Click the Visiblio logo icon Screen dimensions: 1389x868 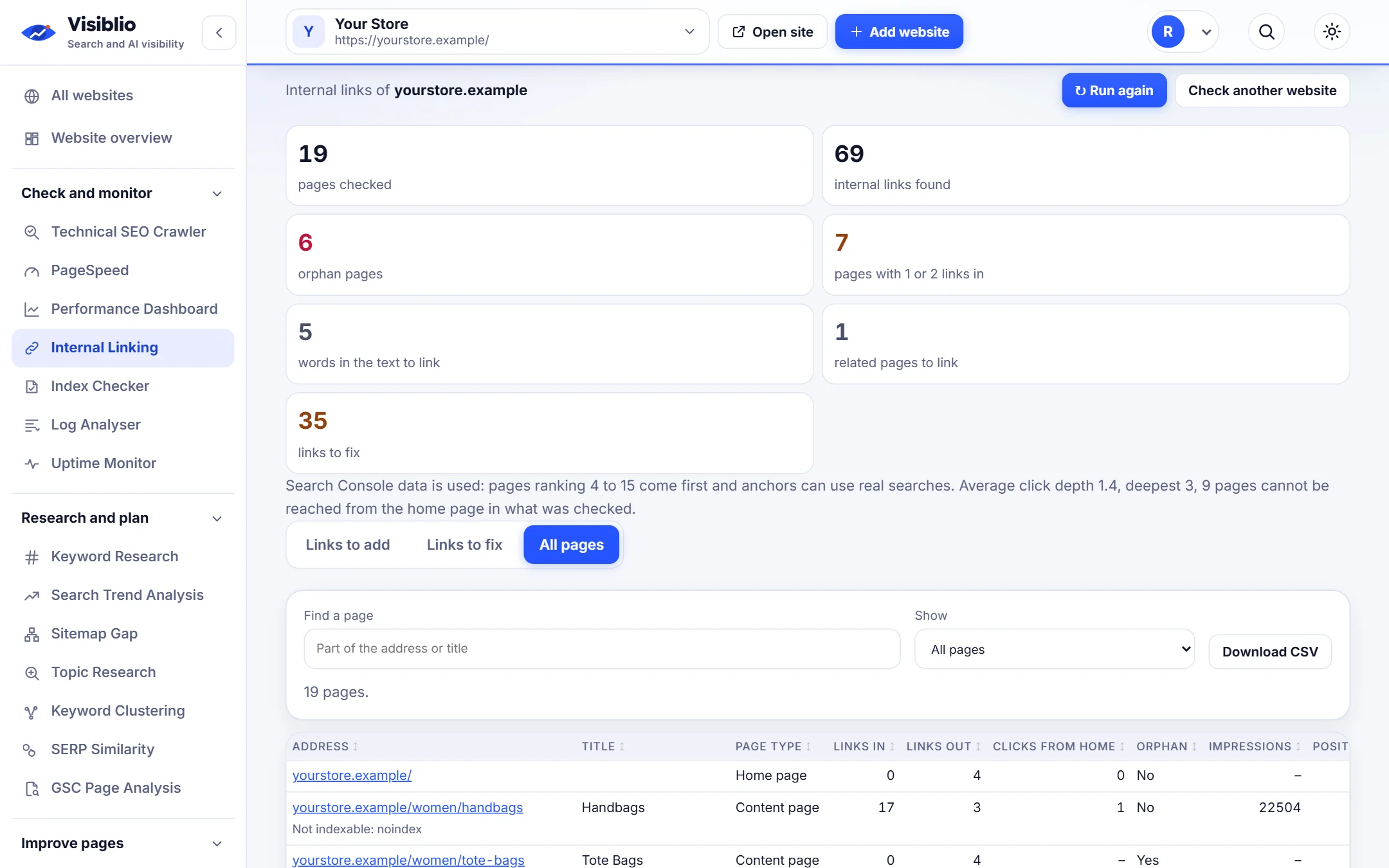(38, 32)
